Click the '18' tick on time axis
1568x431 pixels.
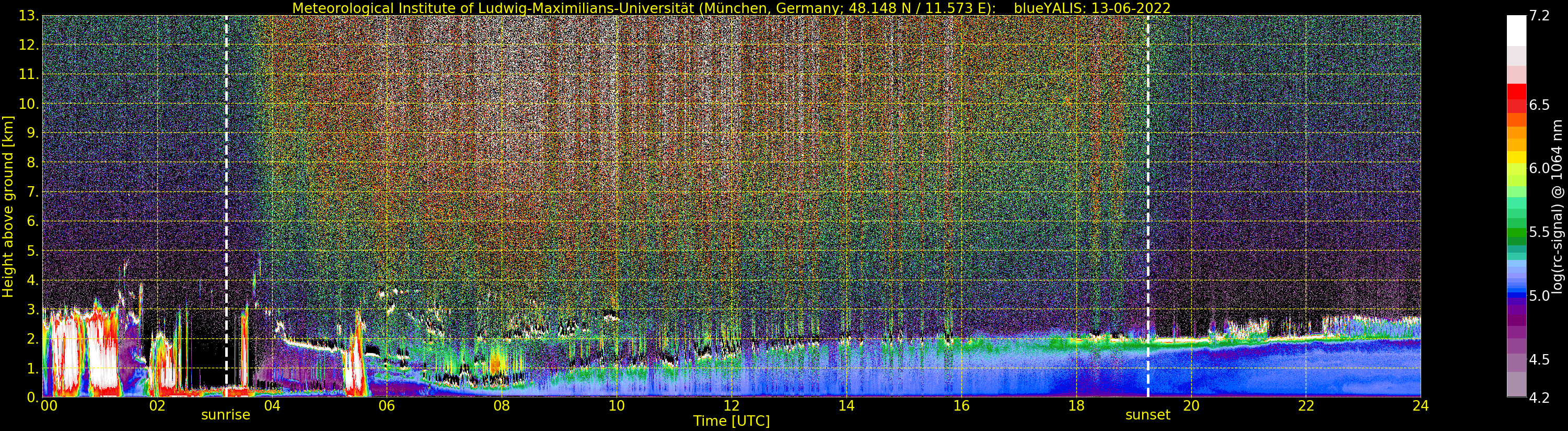tap(1076, 405)
